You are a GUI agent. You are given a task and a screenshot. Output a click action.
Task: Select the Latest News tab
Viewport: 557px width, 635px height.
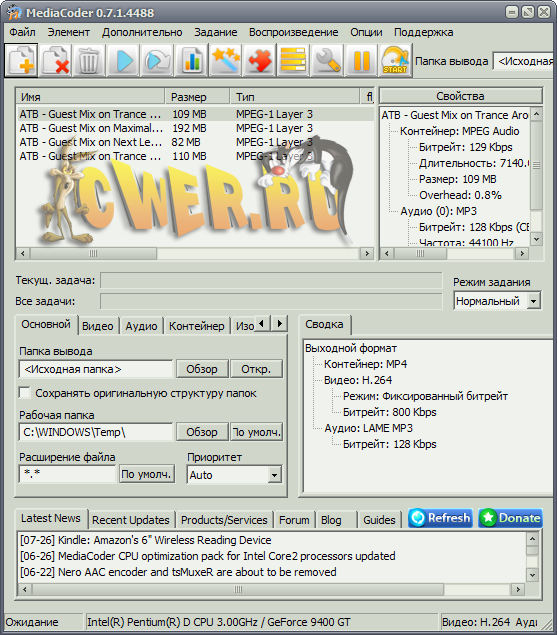[x=51, y=518]
